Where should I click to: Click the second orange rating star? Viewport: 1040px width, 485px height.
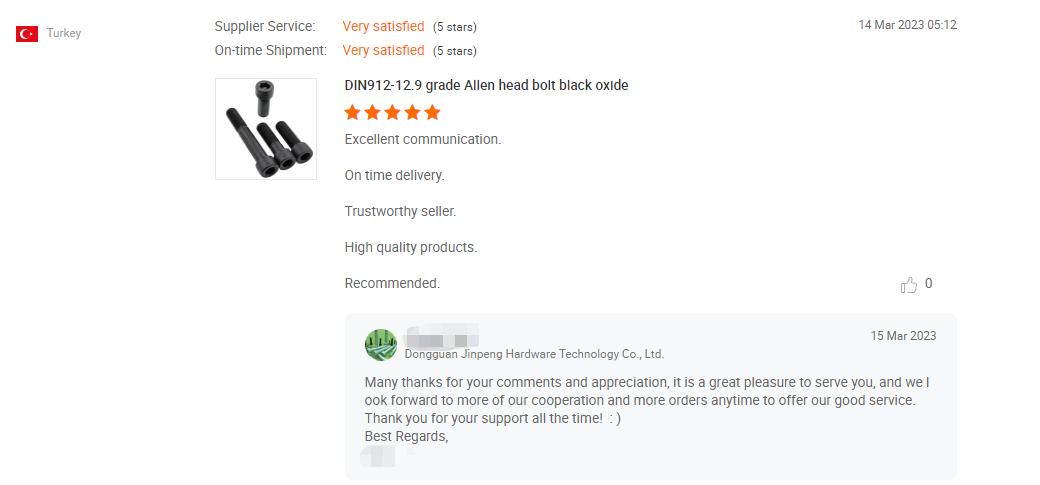pyautogui.click(x=372, y=113)
